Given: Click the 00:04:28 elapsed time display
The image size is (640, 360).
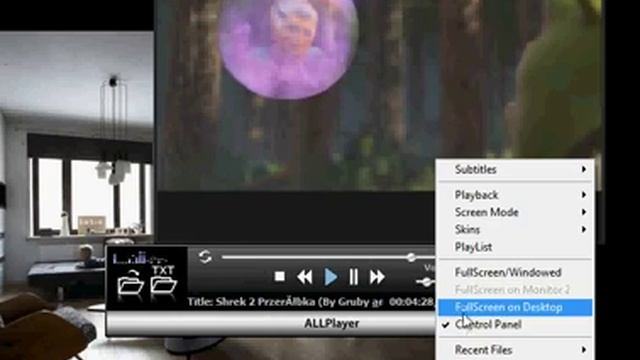Looking at the screenshot, I should pyautogui.click(x=411, y=302).
